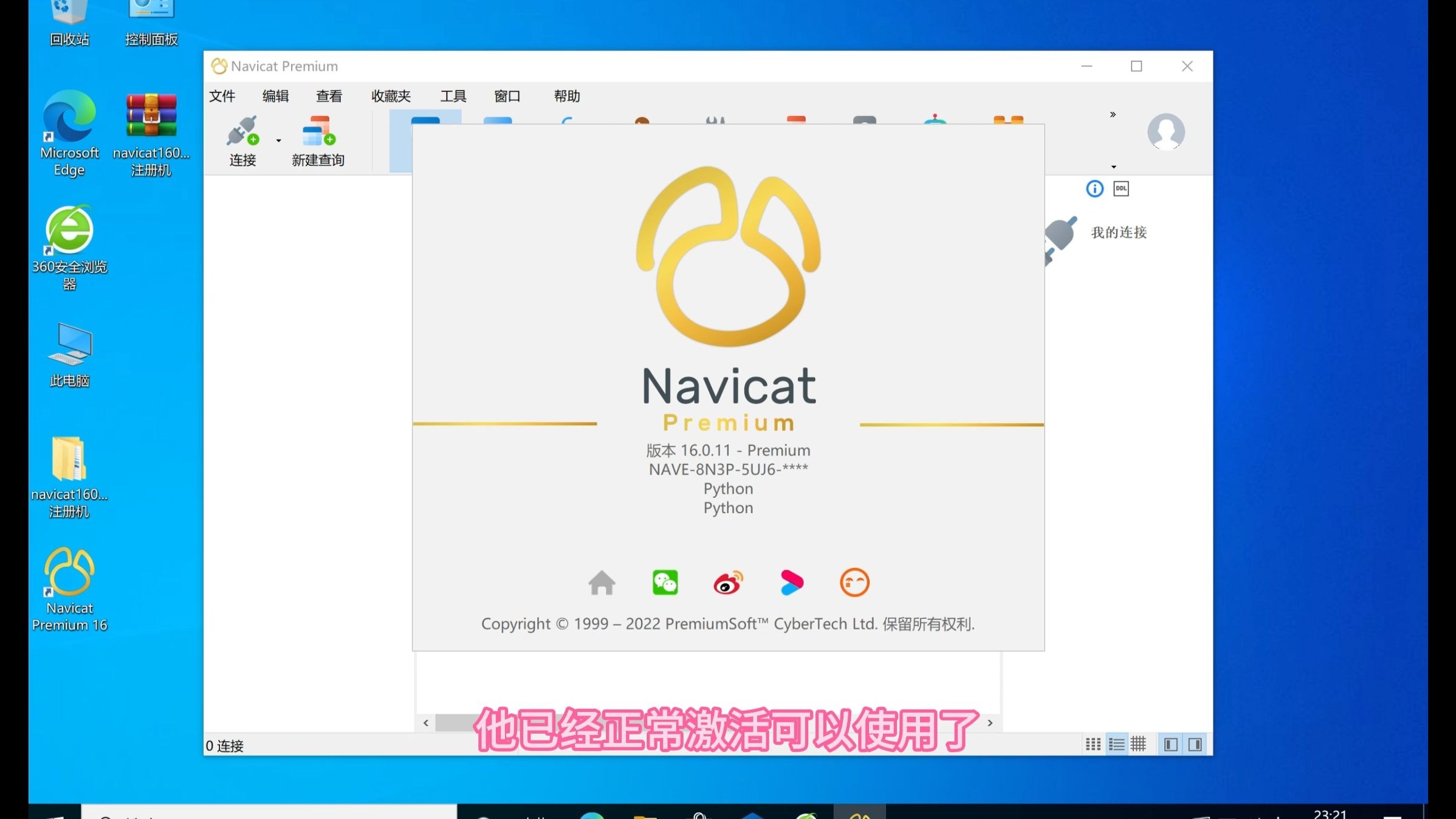Toggle the left navigation pane visibility

tap(1170, 744)
